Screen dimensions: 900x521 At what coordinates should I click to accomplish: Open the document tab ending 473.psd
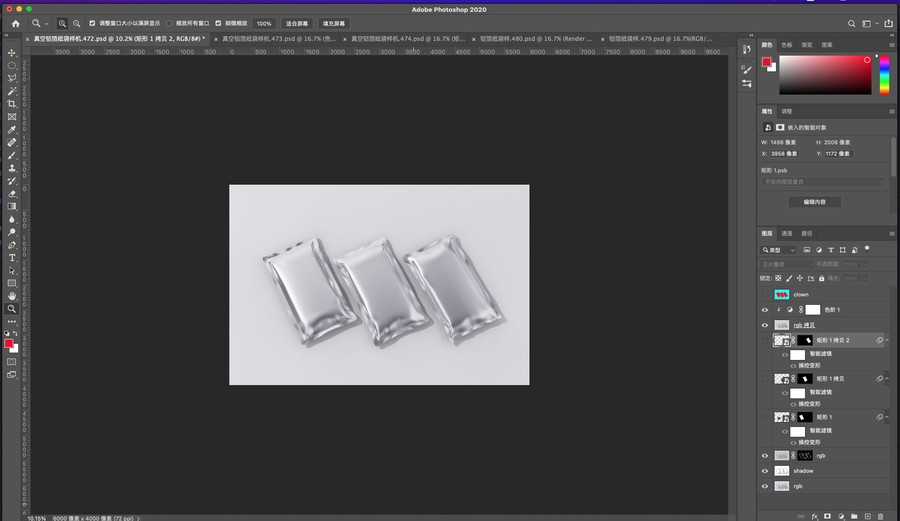[x=278, y=39]
